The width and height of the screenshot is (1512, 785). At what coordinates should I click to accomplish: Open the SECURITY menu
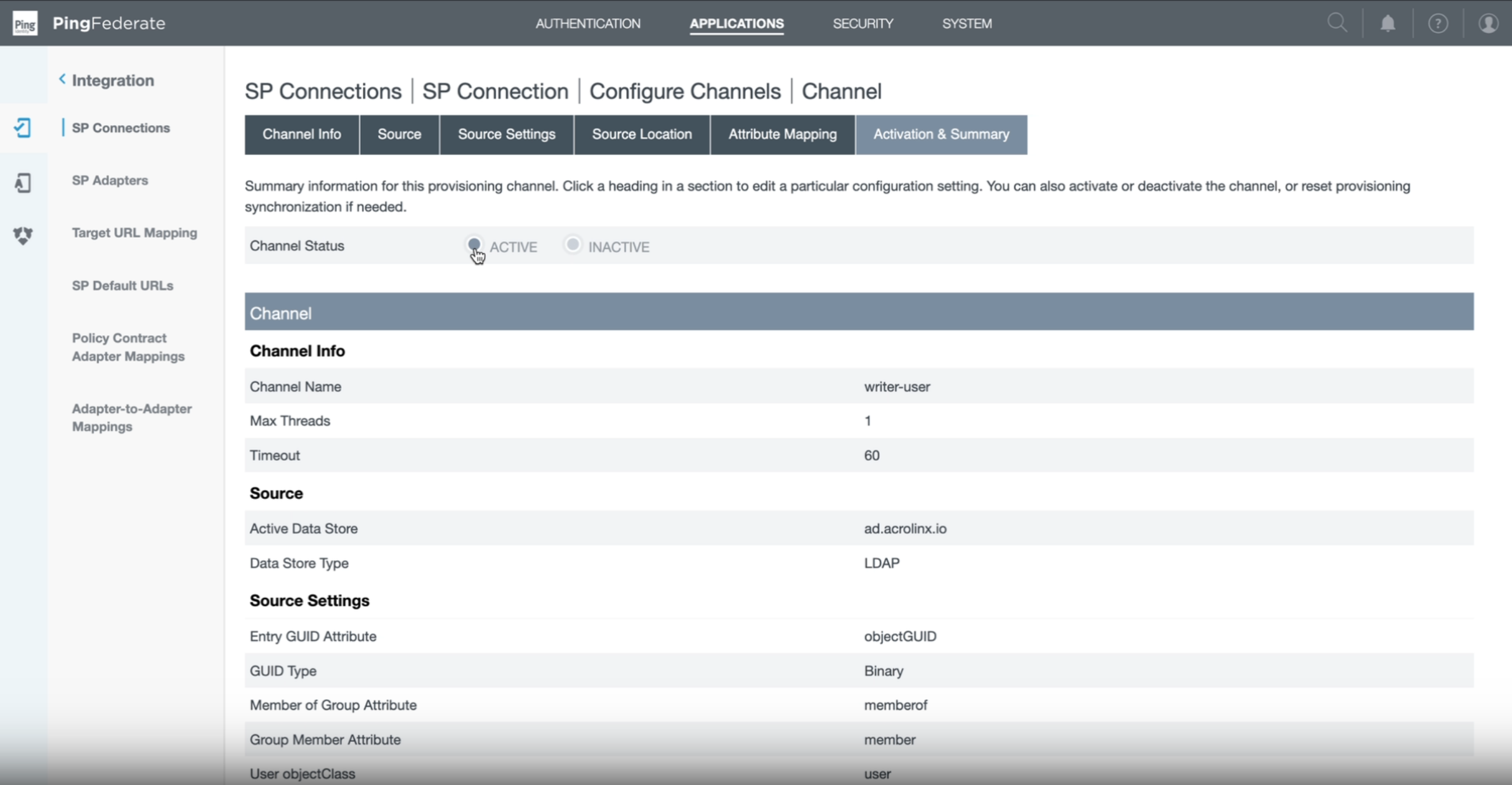pos(863,23)
